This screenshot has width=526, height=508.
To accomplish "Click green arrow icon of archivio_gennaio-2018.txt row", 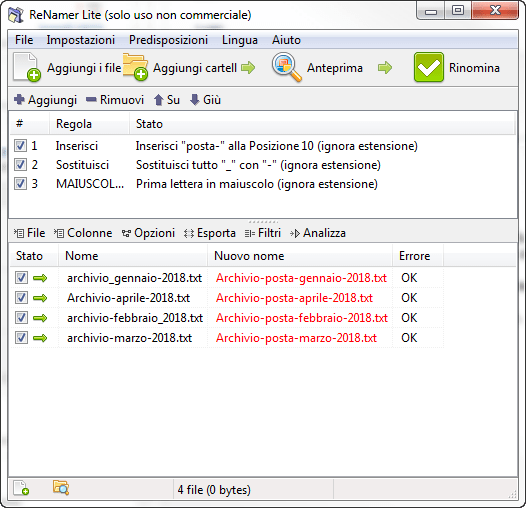I will click(40, 278).
